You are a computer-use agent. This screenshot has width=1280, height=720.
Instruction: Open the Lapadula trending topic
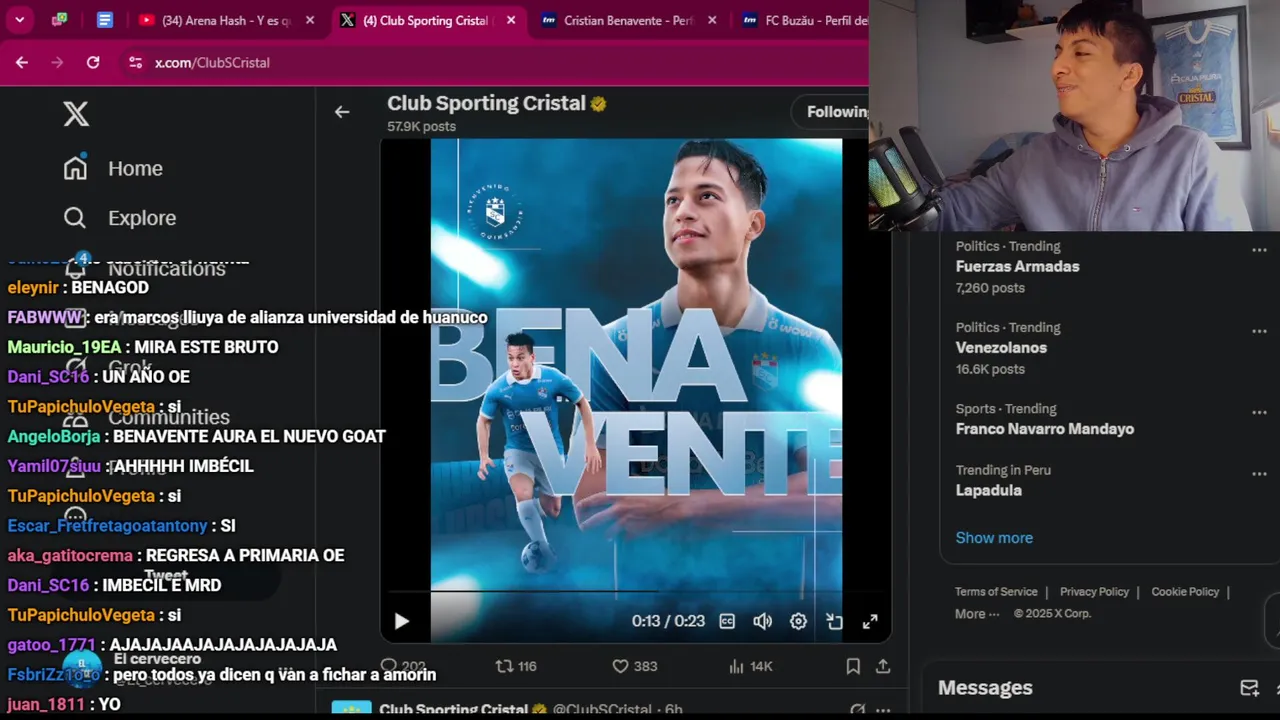pyautogui.click(x=988, y=490)
